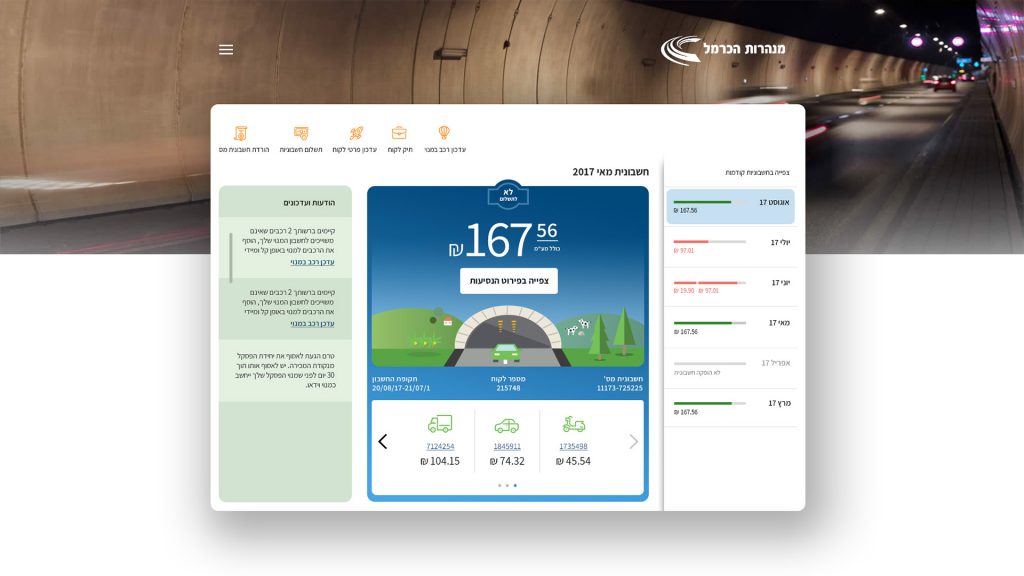Select the green scooter icon in the vehicle carousel
The image size is (1024, 576).
[573, 424]
